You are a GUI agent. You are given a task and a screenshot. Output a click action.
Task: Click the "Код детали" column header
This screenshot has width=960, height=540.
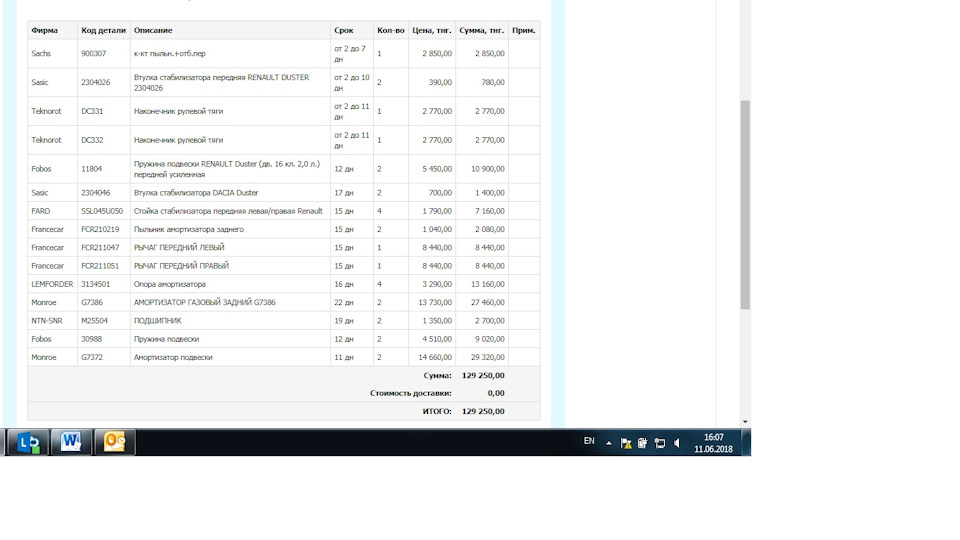(x=103, y=30)
